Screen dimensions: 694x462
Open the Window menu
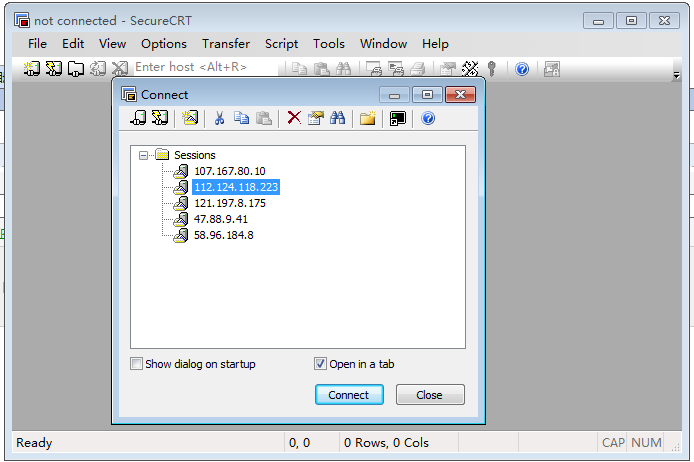pos(383,44)
